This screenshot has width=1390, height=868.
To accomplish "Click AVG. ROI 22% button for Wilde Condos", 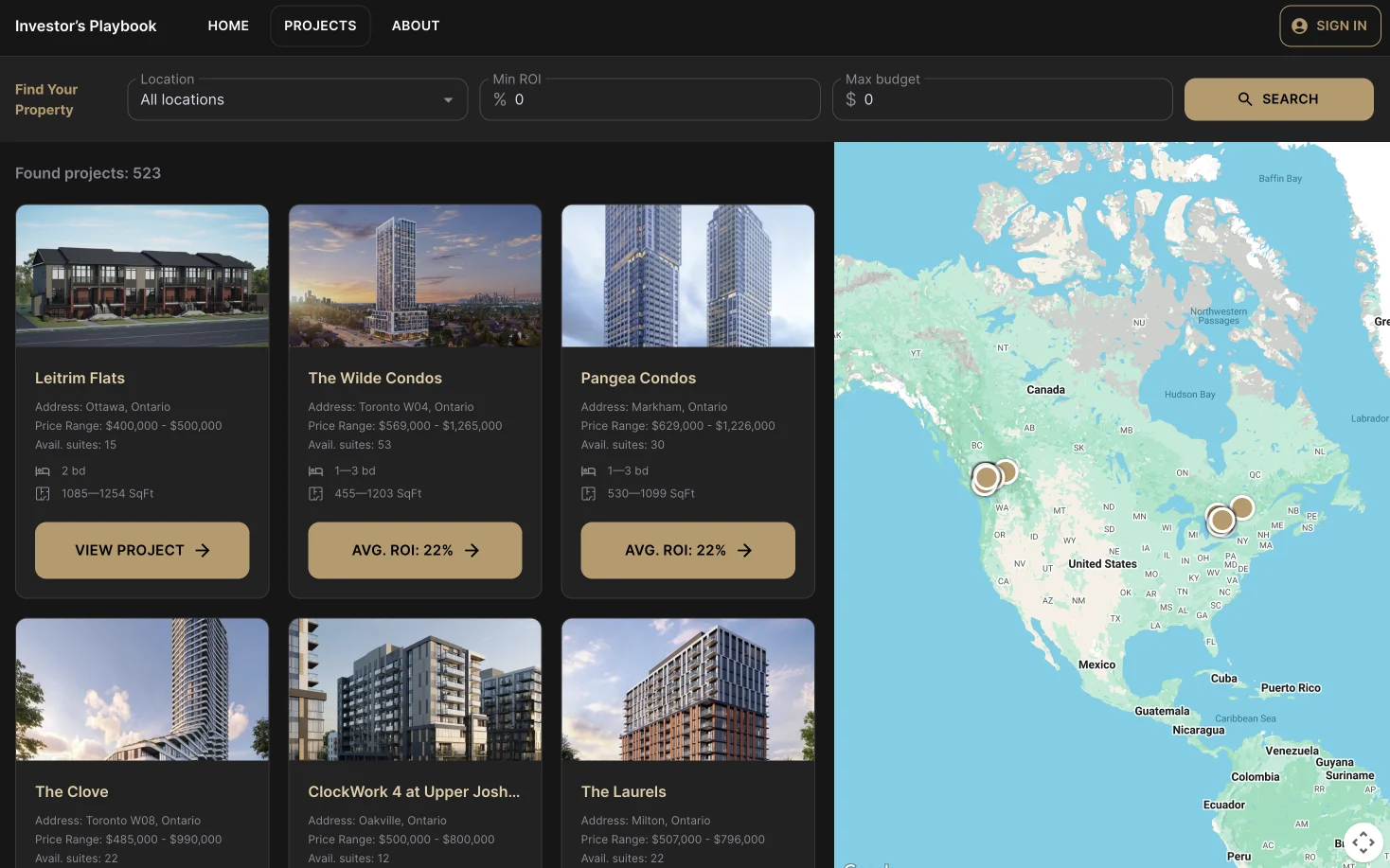I will point(415,550).
